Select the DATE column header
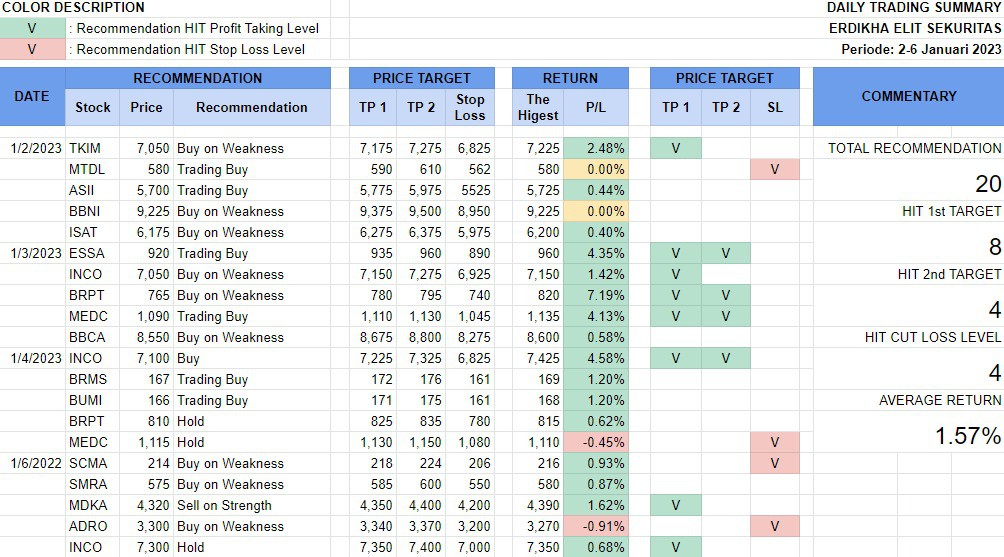Viewport: 1004px width, 557px height. [x=32, y=97]
